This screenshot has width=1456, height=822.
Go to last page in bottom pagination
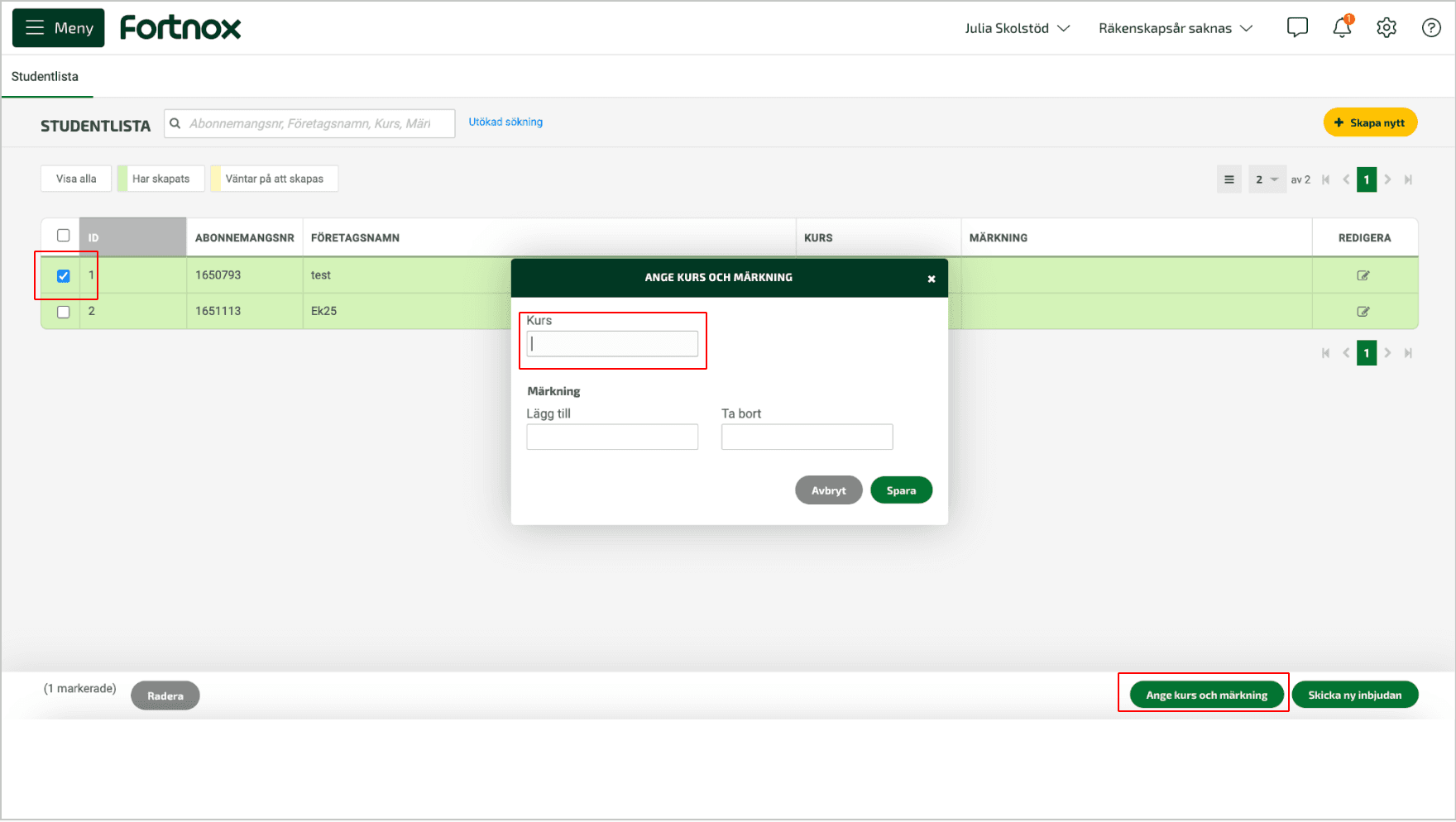(1408, 353)
